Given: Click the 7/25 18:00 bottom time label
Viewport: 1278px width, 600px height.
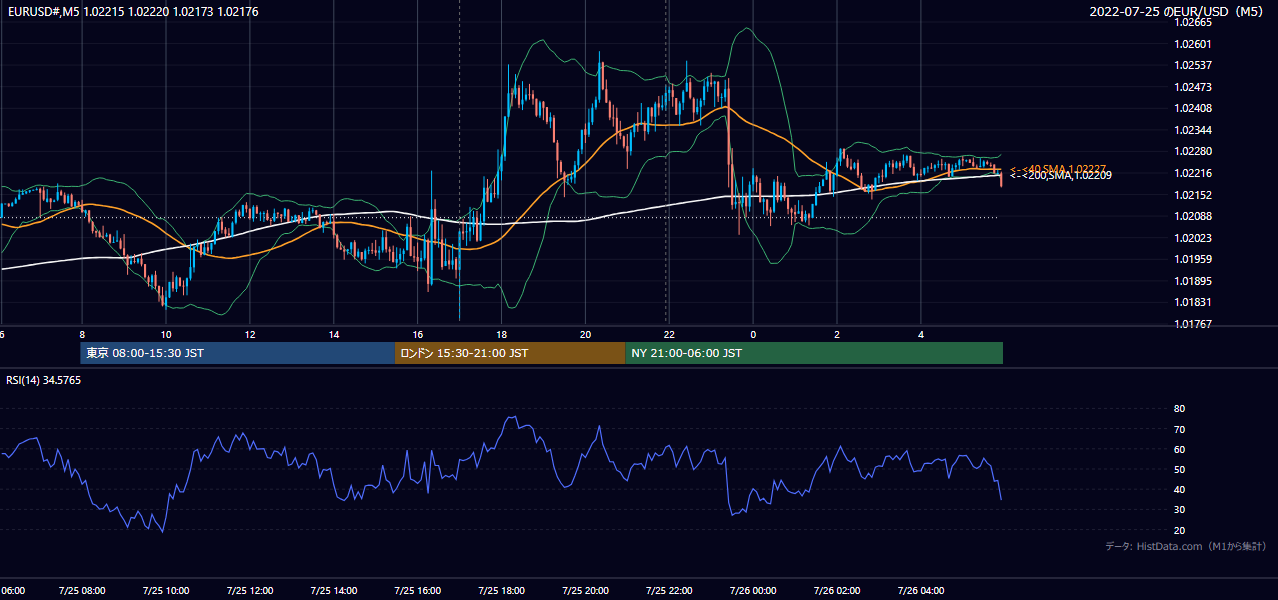Looking at the screenshot, I should pyautogui.click(x=502, y=590).
